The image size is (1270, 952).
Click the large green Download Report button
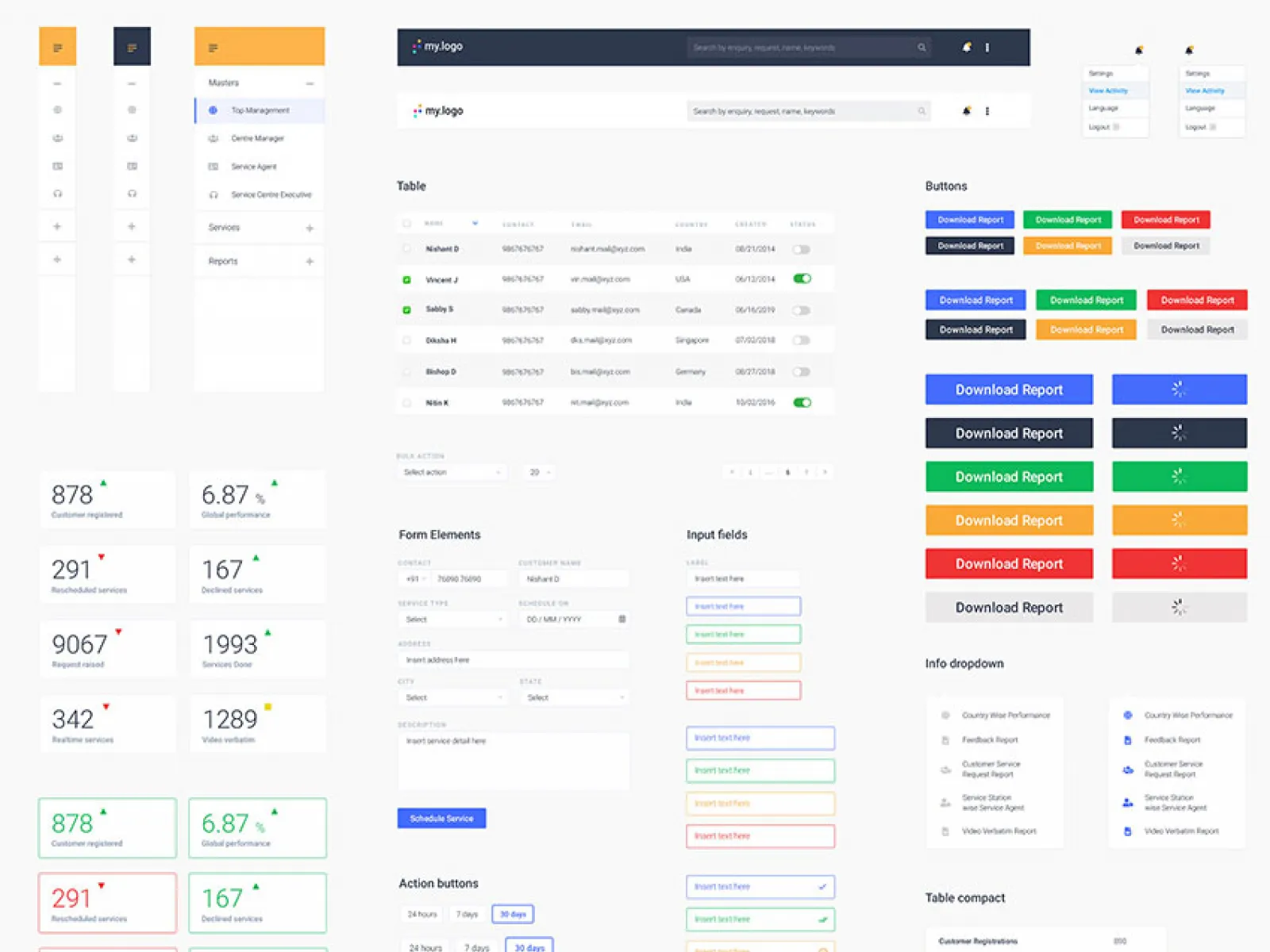(1009, 477)
